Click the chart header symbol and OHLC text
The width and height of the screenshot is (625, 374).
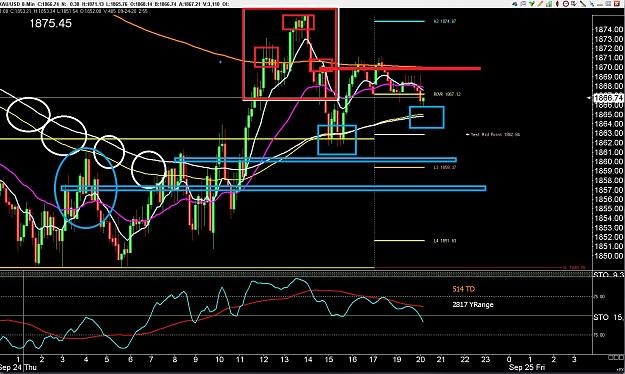[114, 4]
